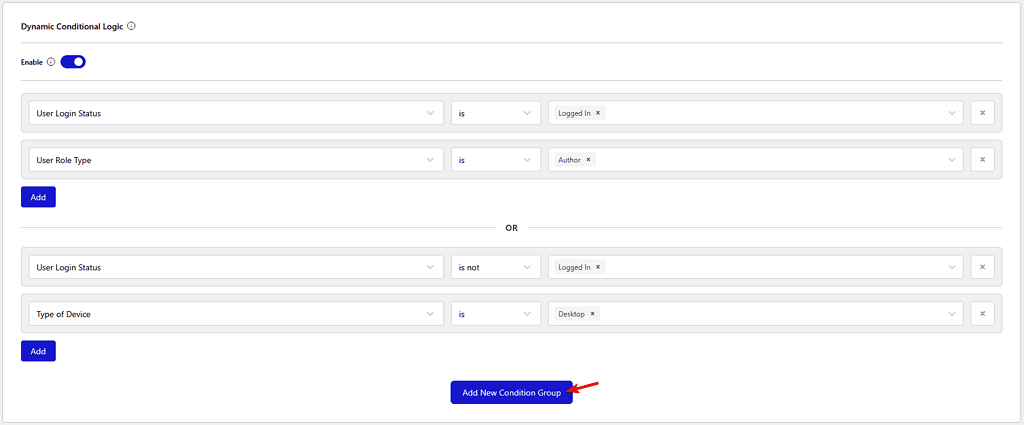The height and width of the screenshot is (425, 1024).
Task: Delete the 'is not' User Login Status row
Action: (982, 268)
